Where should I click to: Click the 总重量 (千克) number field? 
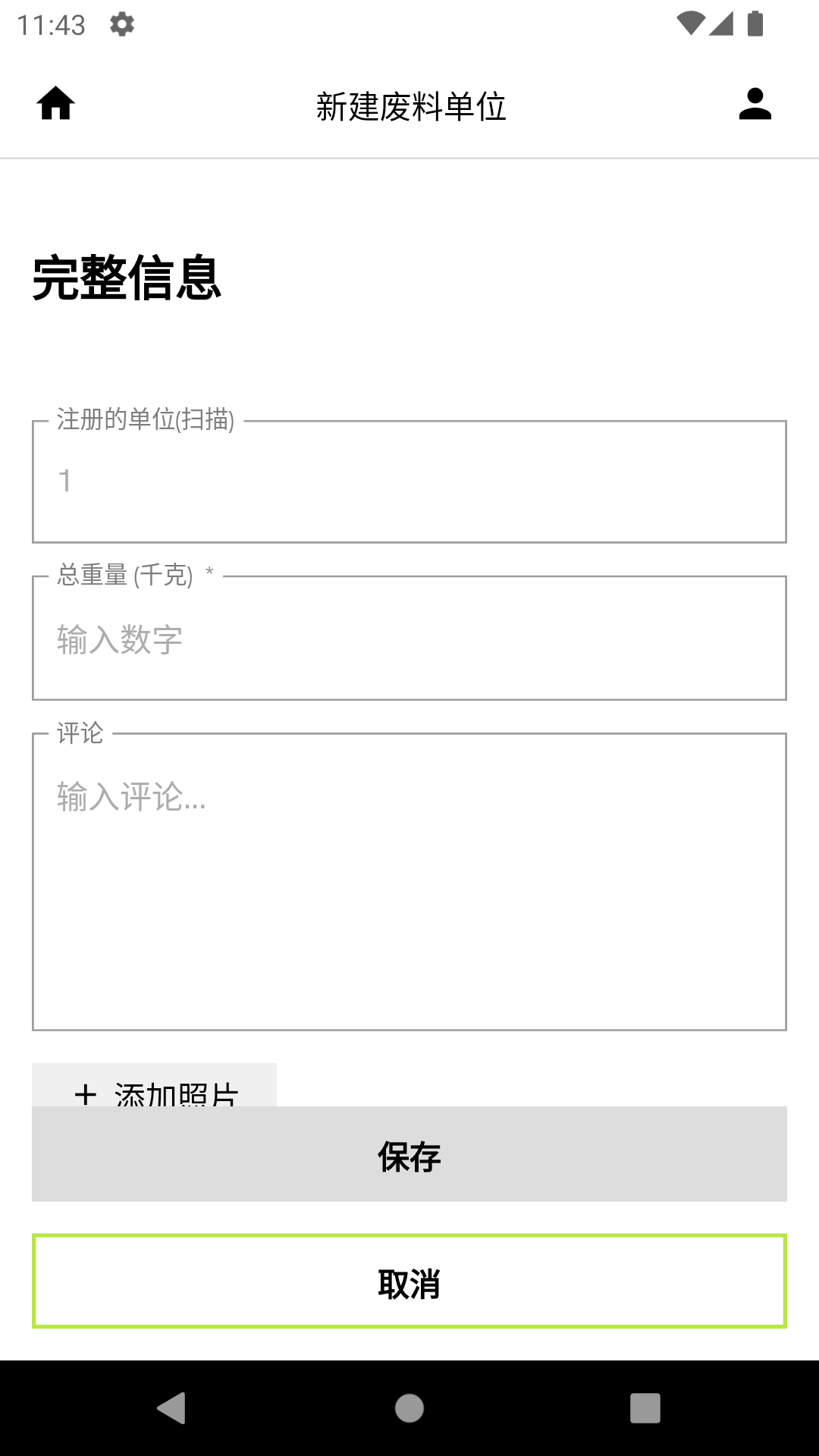(409, 639)
